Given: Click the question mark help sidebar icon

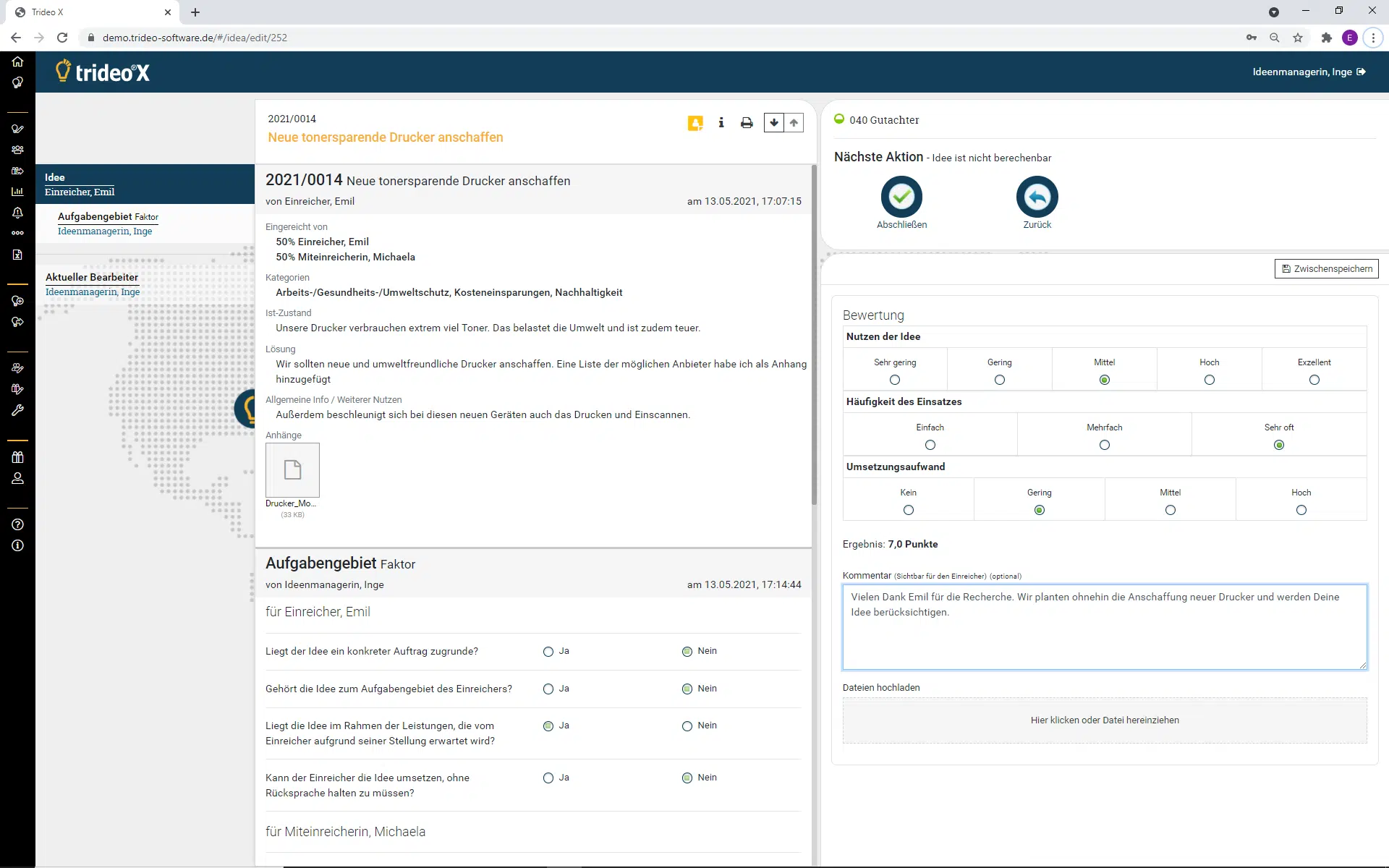Looking at the screenshot, I should (17, 524).
